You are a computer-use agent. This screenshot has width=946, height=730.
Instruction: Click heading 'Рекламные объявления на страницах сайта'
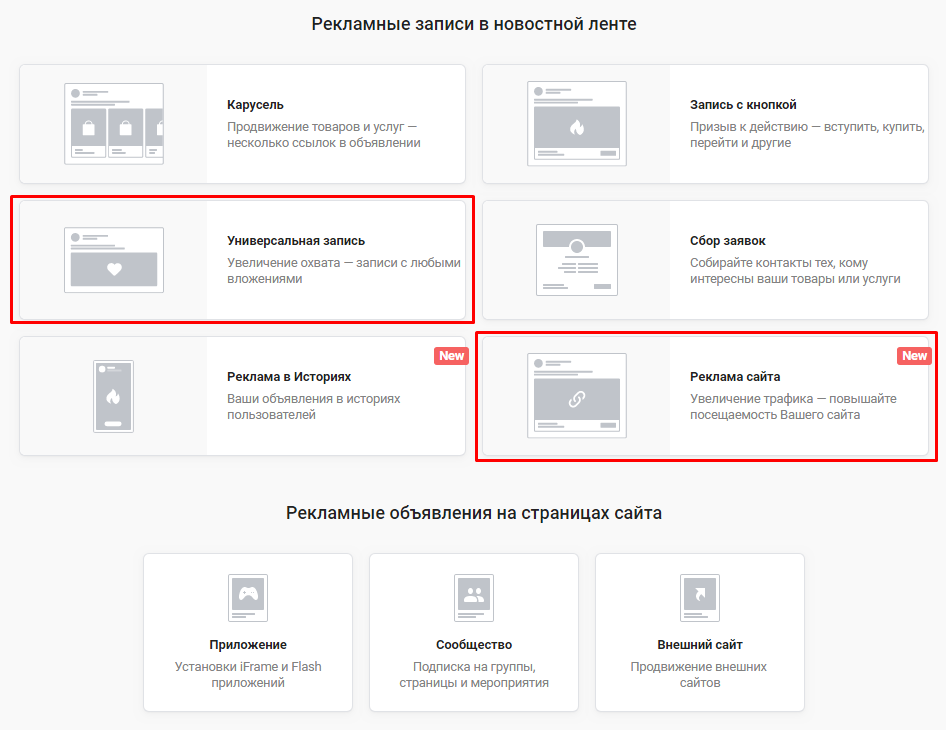click(474, 513)
